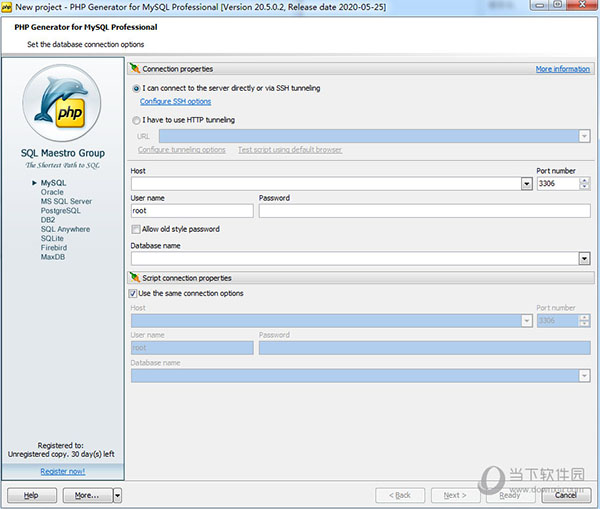600x509 pixels.
Task: Click the Next > button
Action: pyautogui.click(x=455, y=495)
